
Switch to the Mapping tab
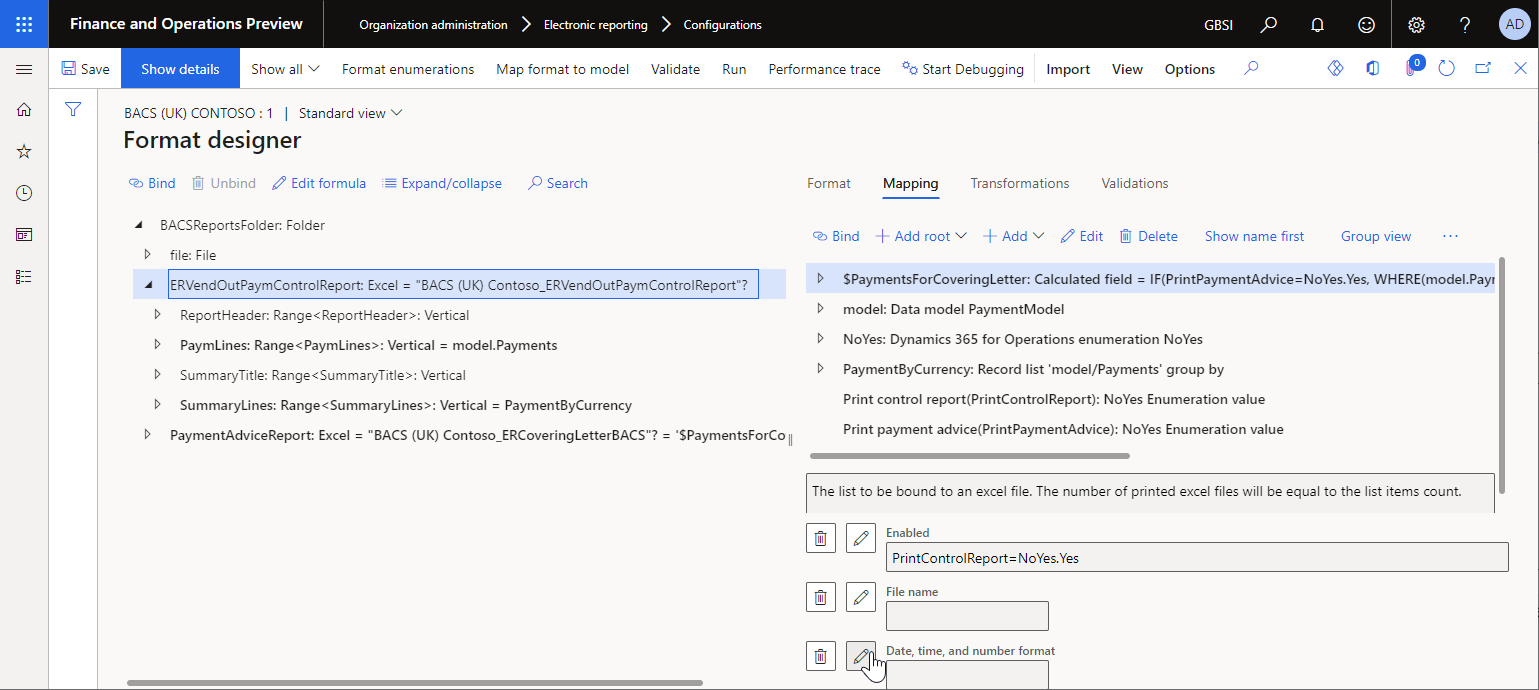coord(910,183)
